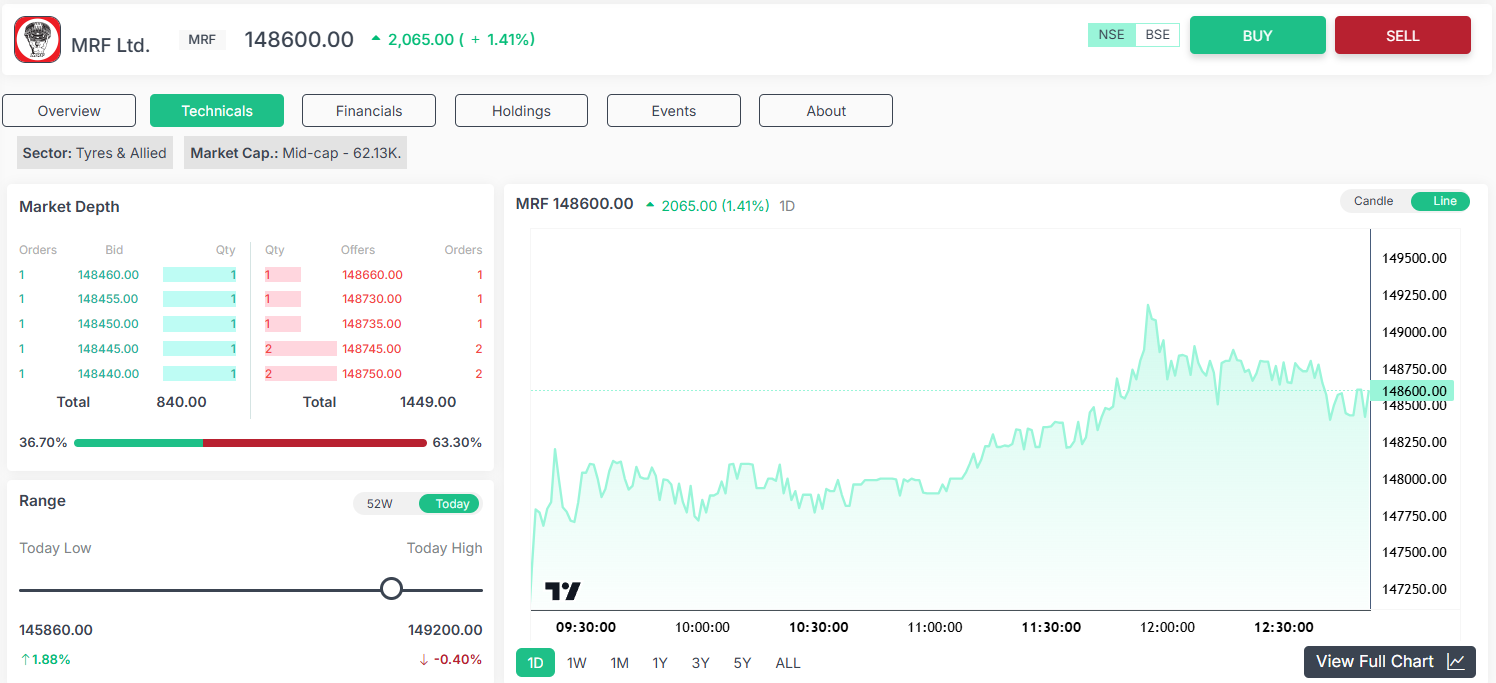Select the Technicals tab
1496x683 pixels.
(217, 111)
